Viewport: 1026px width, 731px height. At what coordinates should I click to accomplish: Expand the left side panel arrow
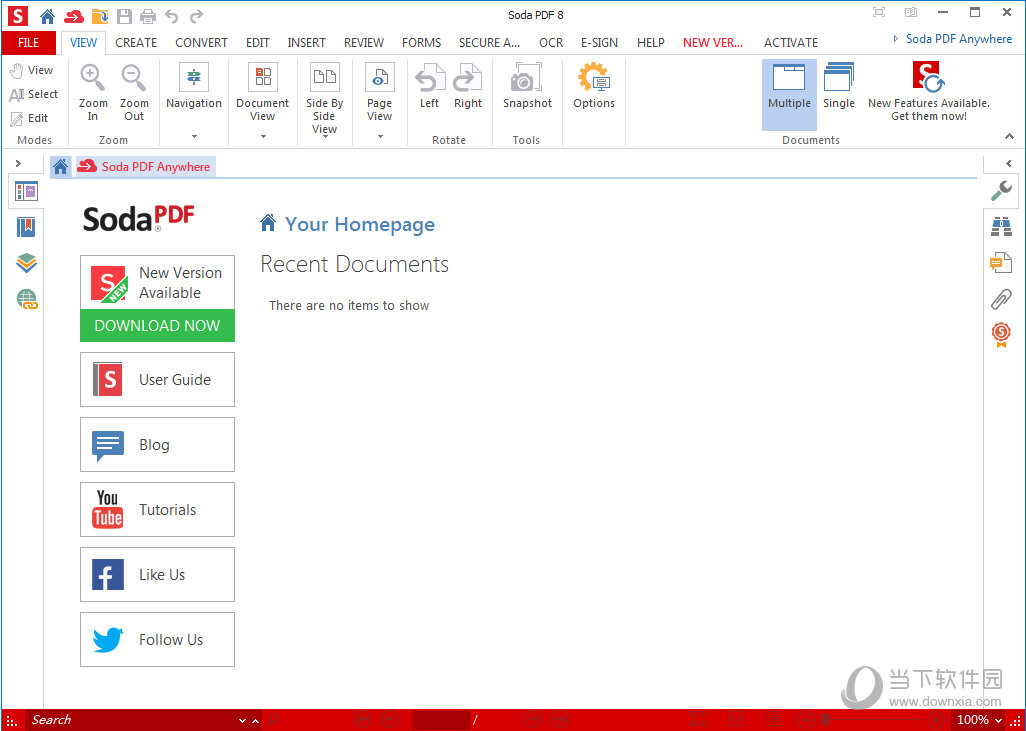[x=18, y=163]
